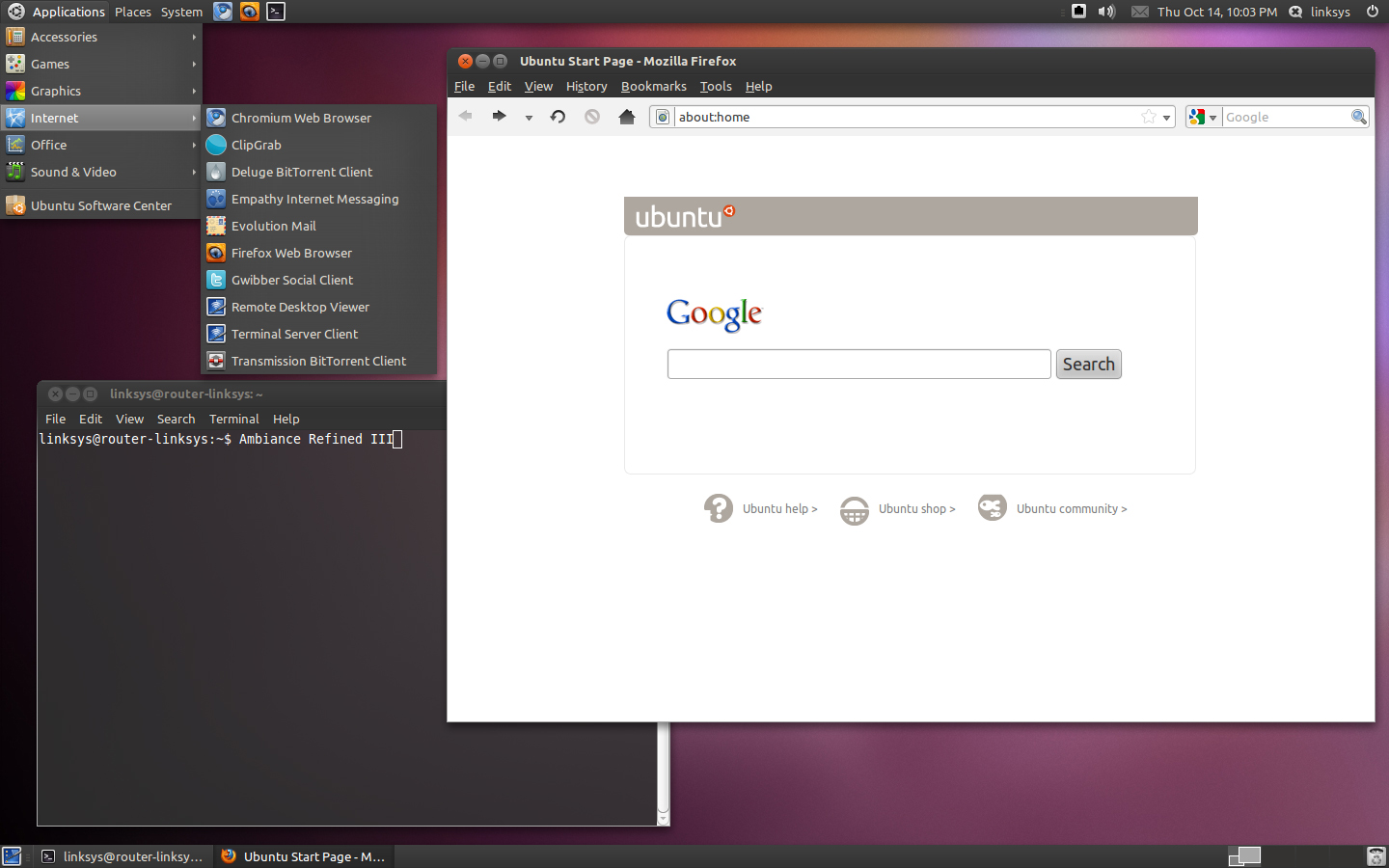The height and width of the screenshot is (868, 1389).
Task: Start Deluge BitTorrent Client
Action: click(x=318, y=172)
